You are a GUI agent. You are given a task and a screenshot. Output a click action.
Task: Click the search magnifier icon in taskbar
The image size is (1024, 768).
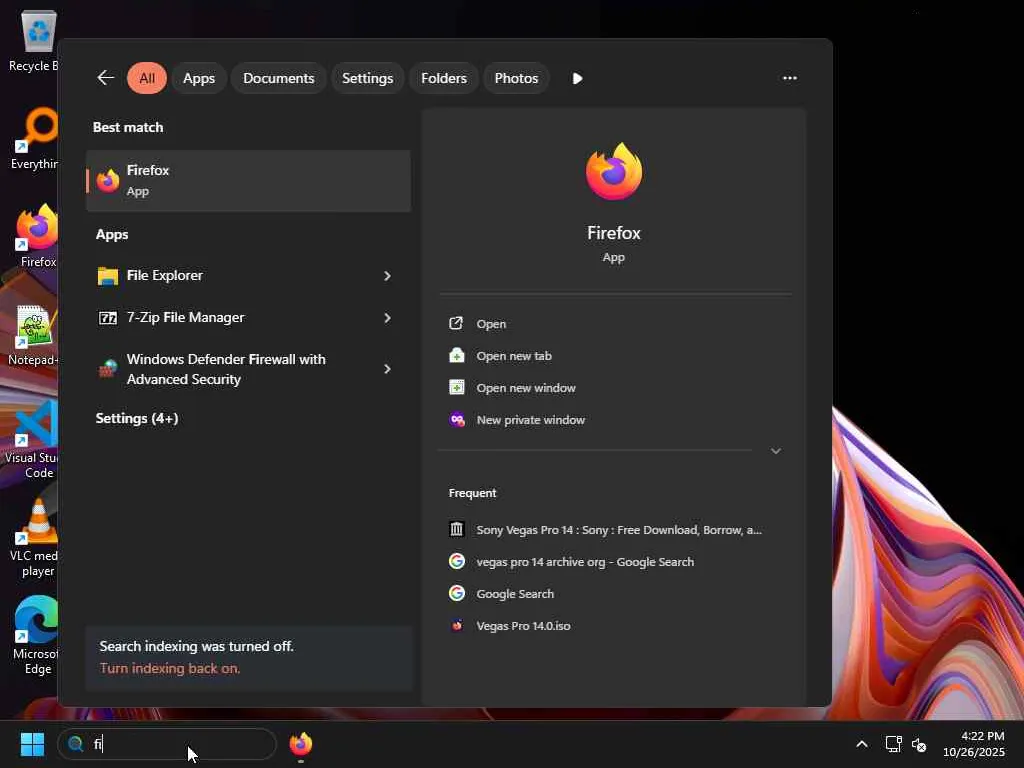[76, 744]
